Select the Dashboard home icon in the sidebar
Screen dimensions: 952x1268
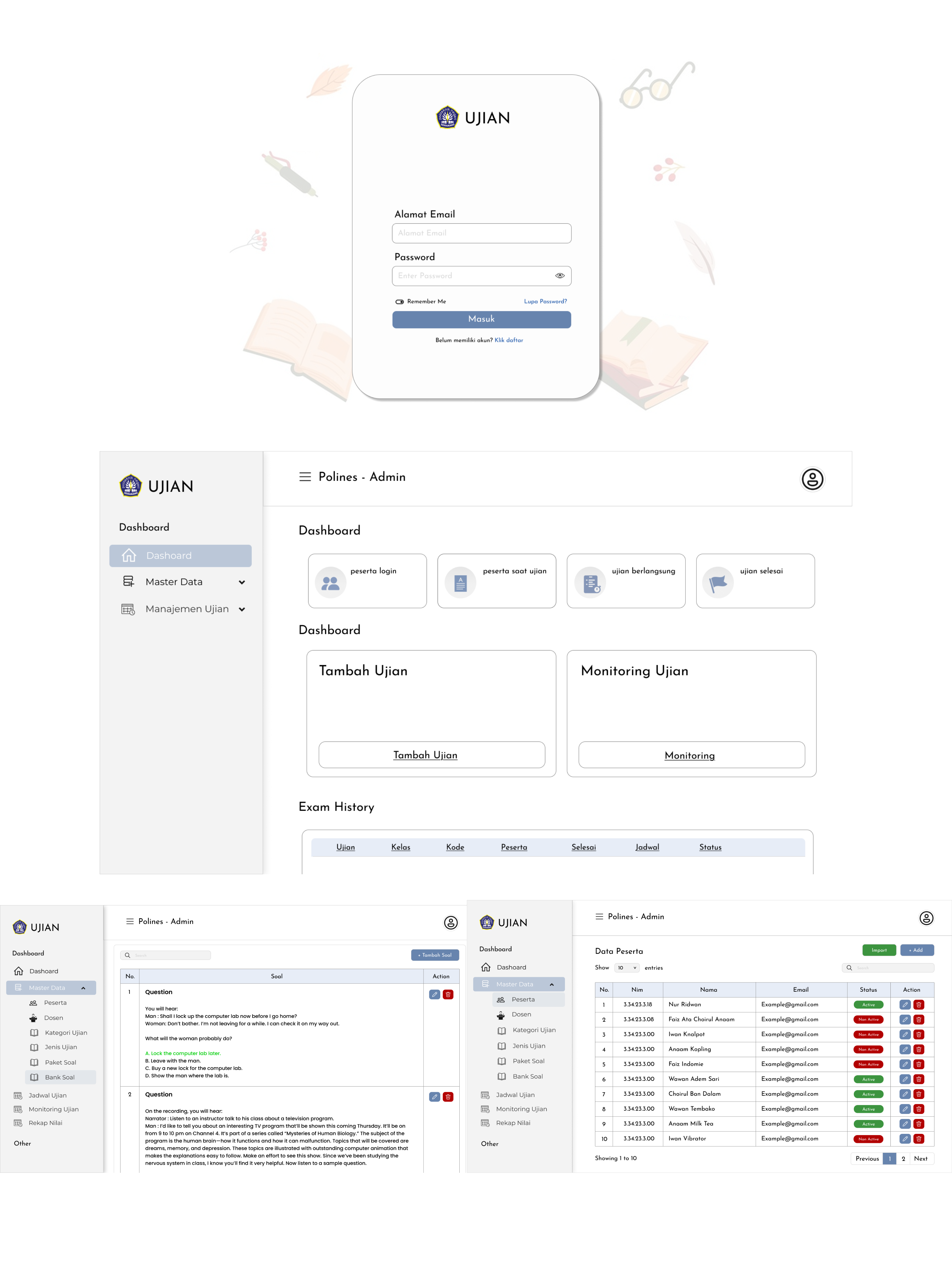(130, 555)
